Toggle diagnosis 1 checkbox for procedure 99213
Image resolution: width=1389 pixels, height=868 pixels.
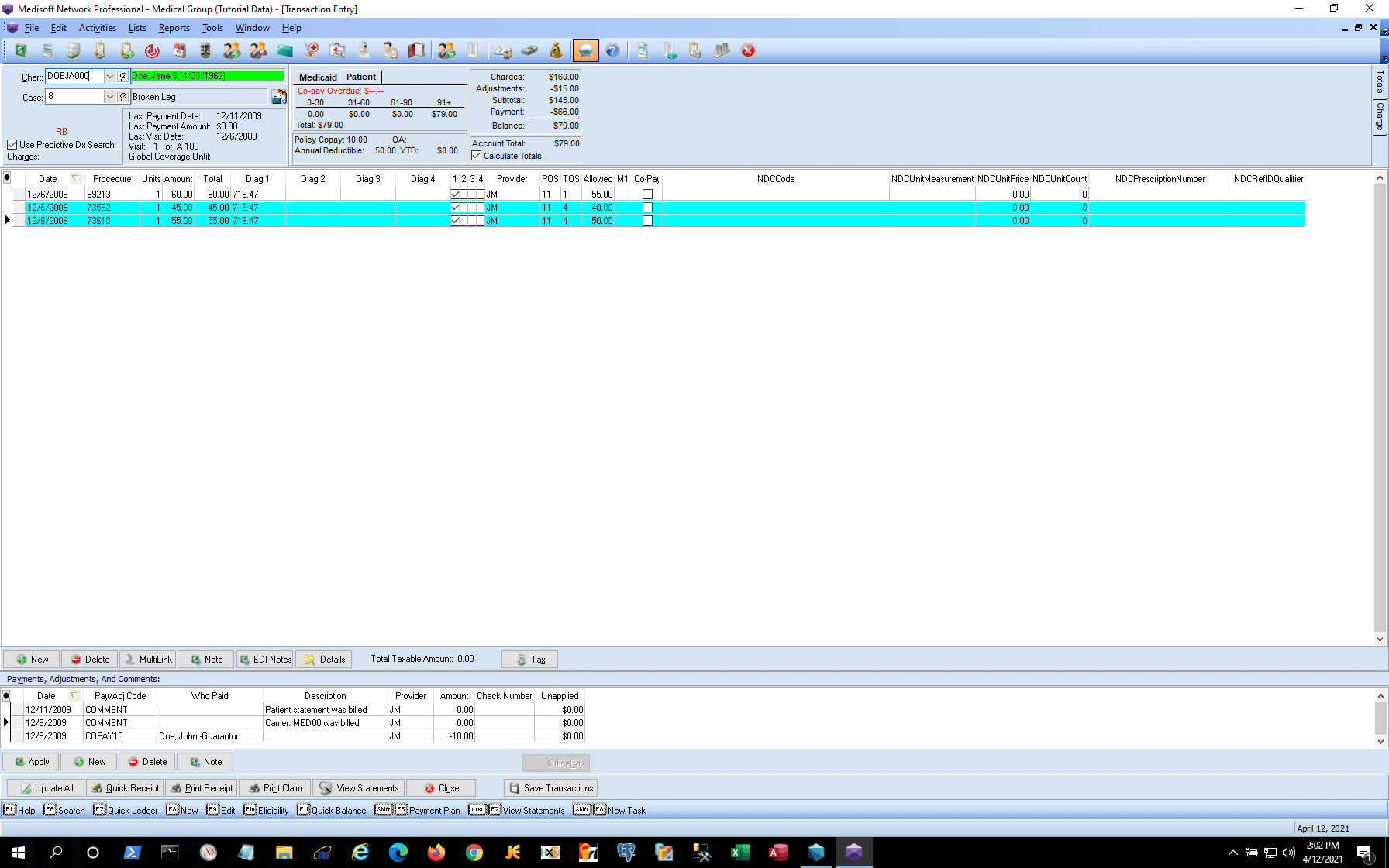click(455, 195)
